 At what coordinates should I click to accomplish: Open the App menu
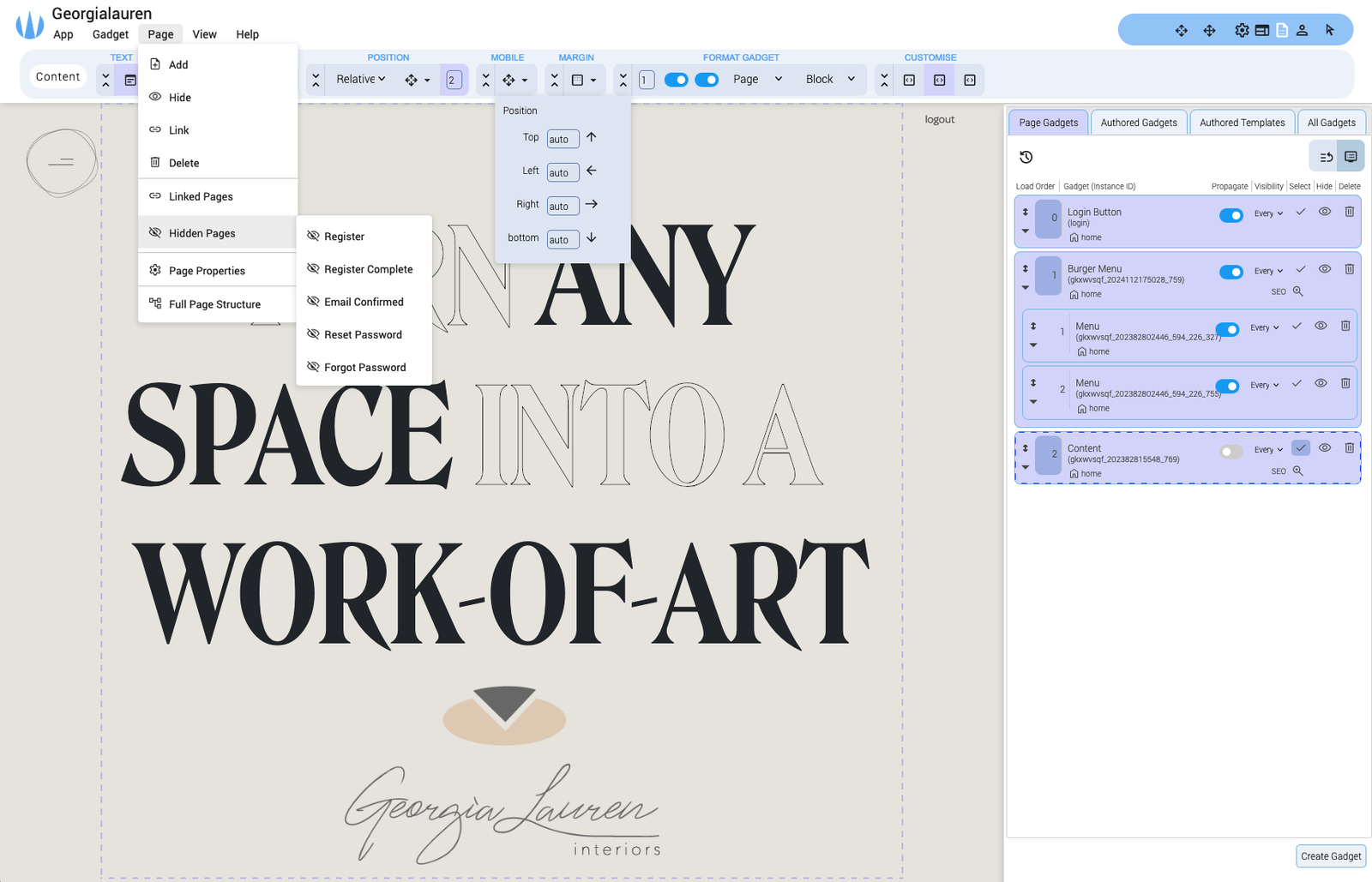[x=63, y=34]
